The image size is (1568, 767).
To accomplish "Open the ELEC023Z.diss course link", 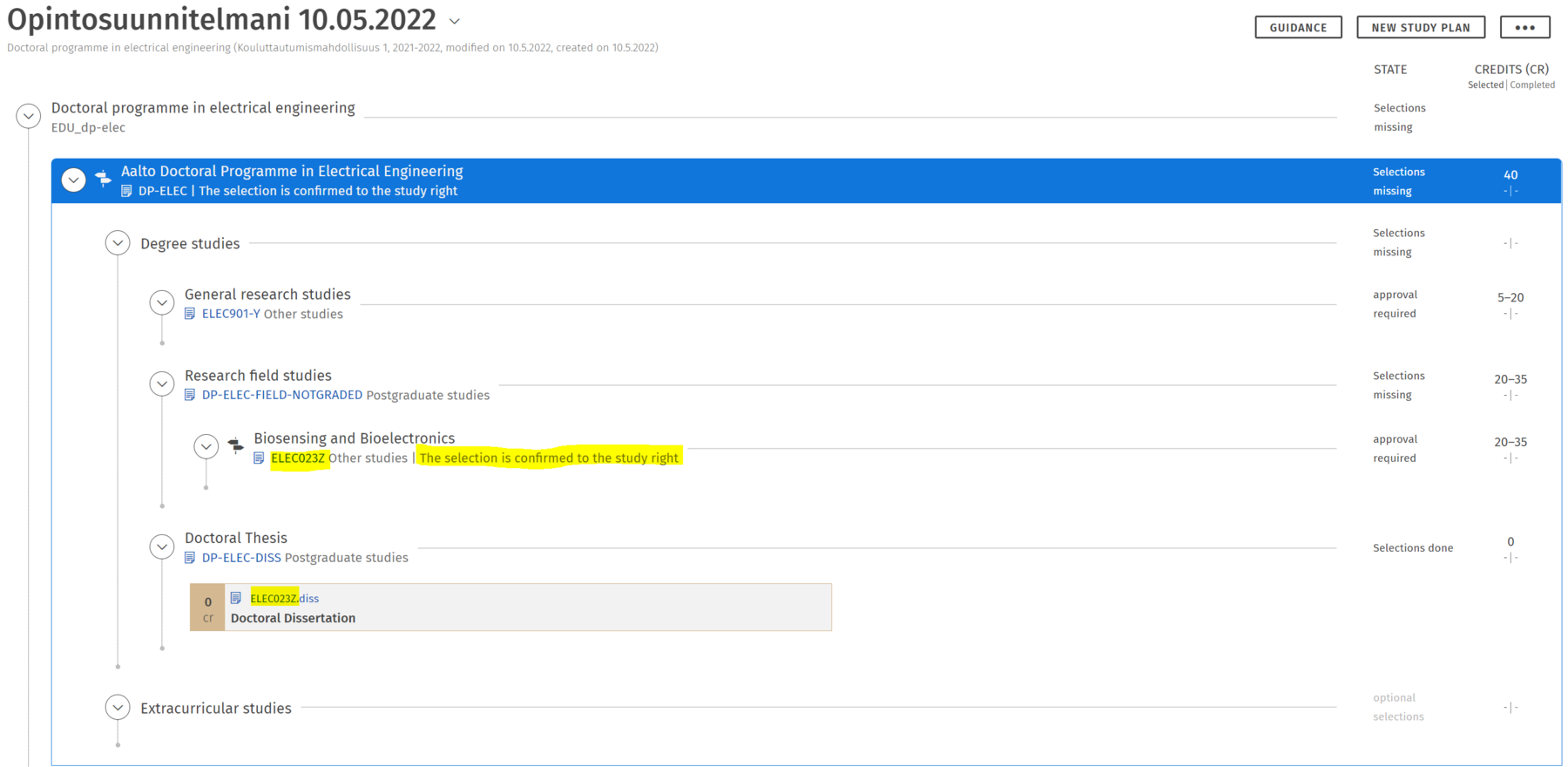I will click(x=284, y=598).
